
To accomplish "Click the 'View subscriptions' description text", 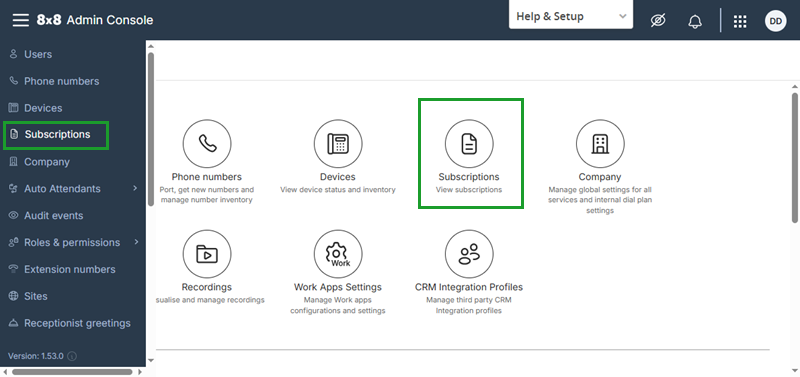I will point(469,190).
